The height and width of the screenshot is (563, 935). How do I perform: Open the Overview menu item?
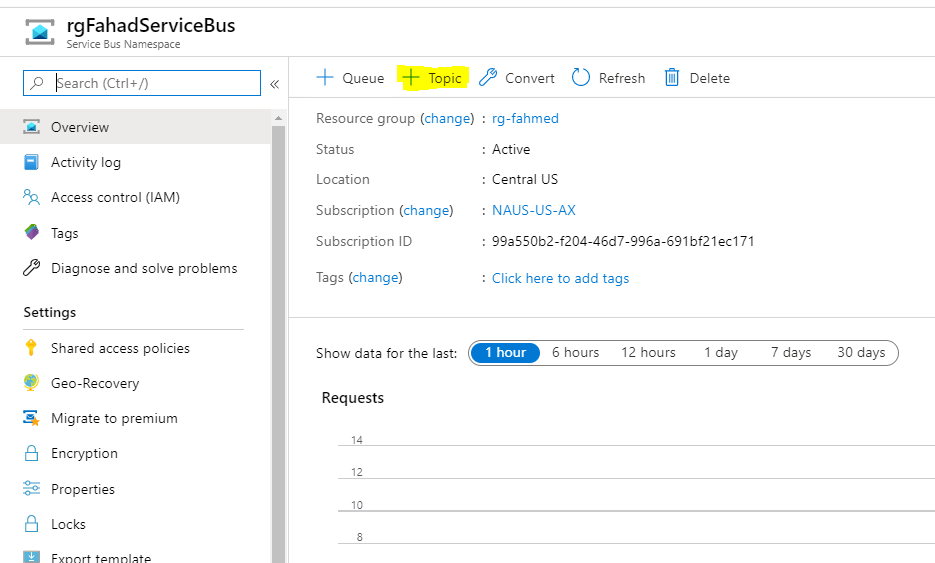pos(135,127)
